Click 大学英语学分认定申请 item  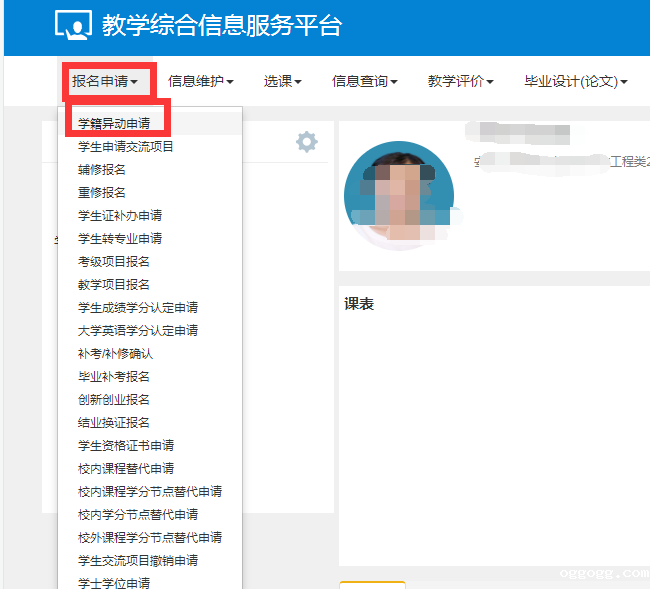coord(138,331)
